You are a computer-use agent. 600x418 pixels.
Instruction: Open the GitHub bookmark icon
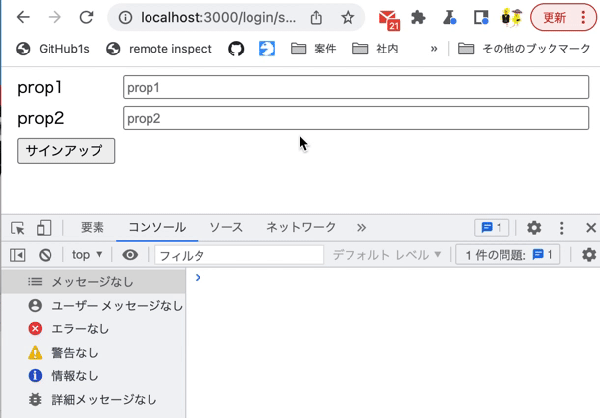click(x=236, y=49)
